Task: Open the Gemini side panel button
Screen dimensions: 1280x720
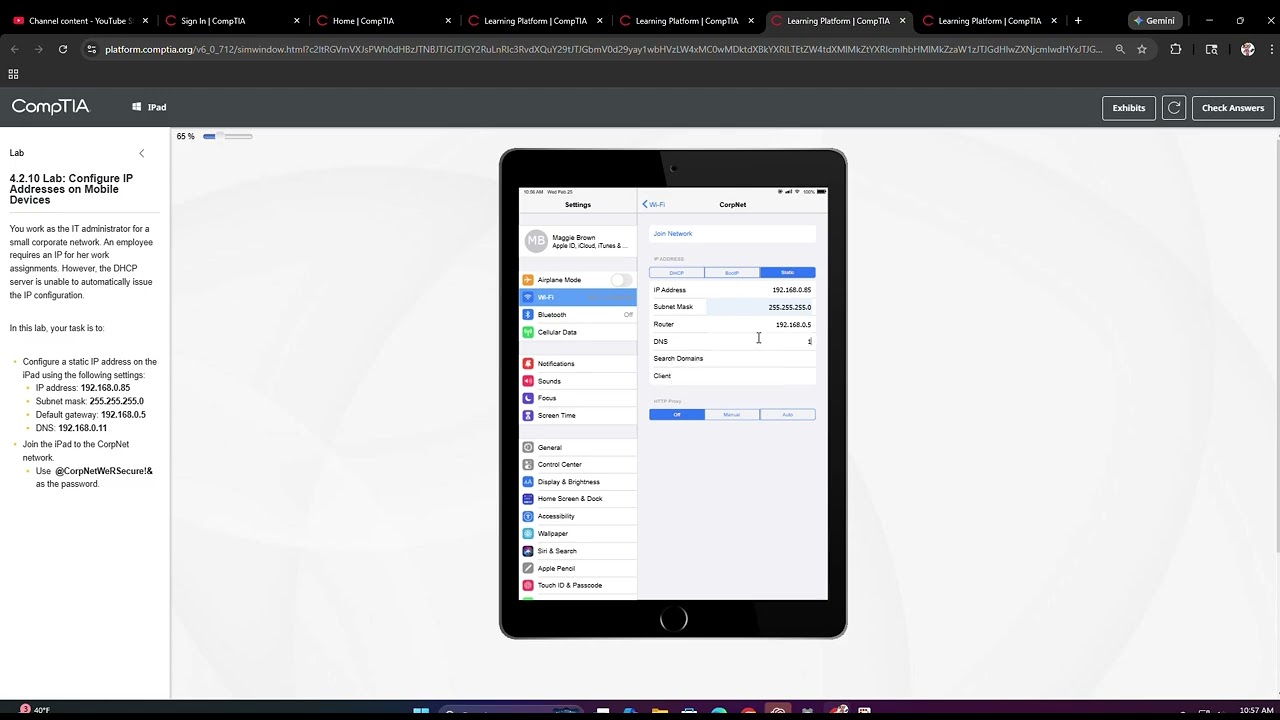Action: [x=1154, y=20]
